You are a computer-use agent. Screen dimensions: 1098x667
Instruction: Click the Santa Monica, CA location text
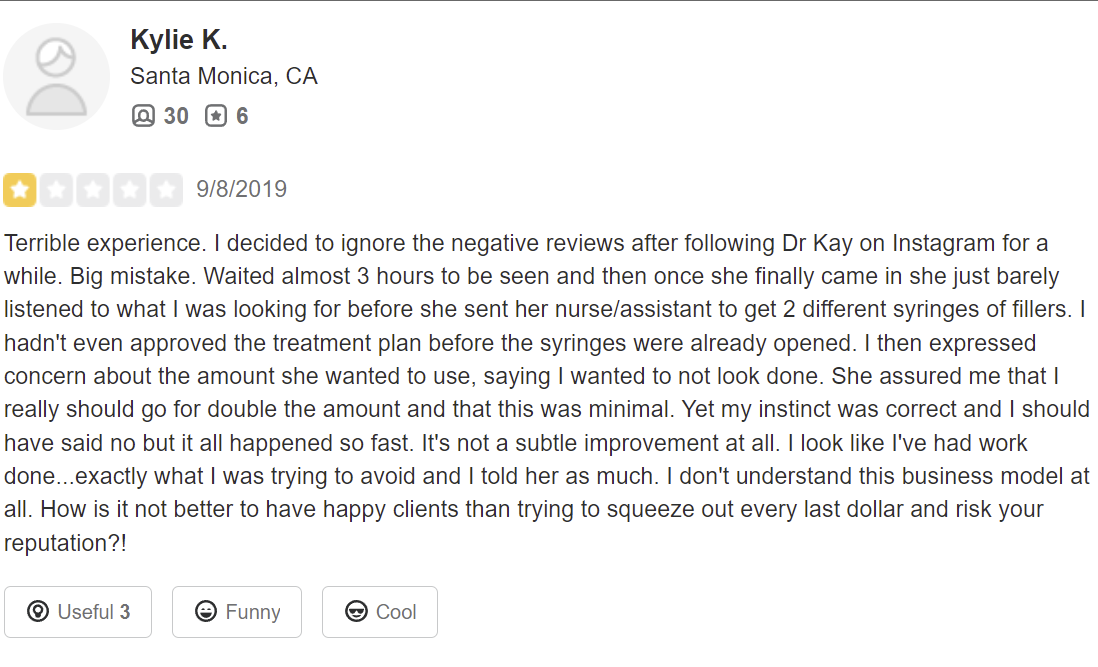224,76
